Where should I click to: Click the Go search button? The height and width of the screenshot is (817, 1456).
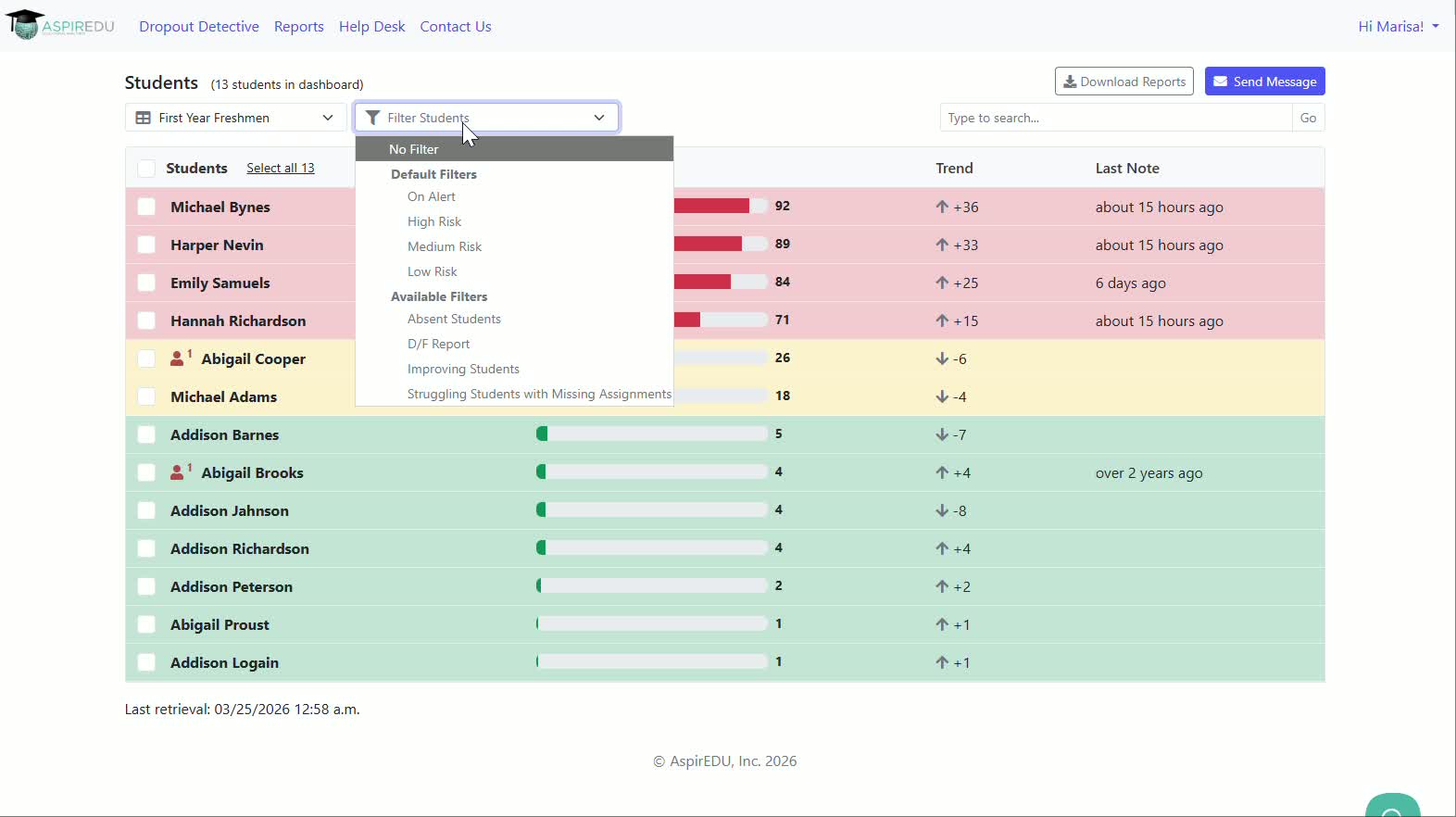click(x=1308, y=118)
